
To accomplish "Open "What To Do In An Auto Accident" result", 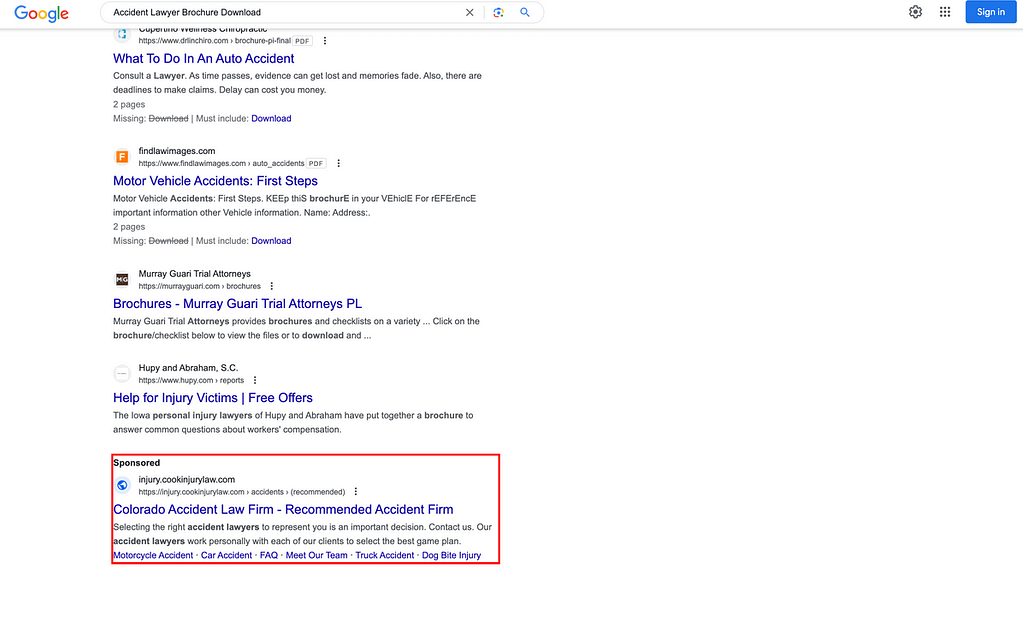I will click(x=204, y=59).
